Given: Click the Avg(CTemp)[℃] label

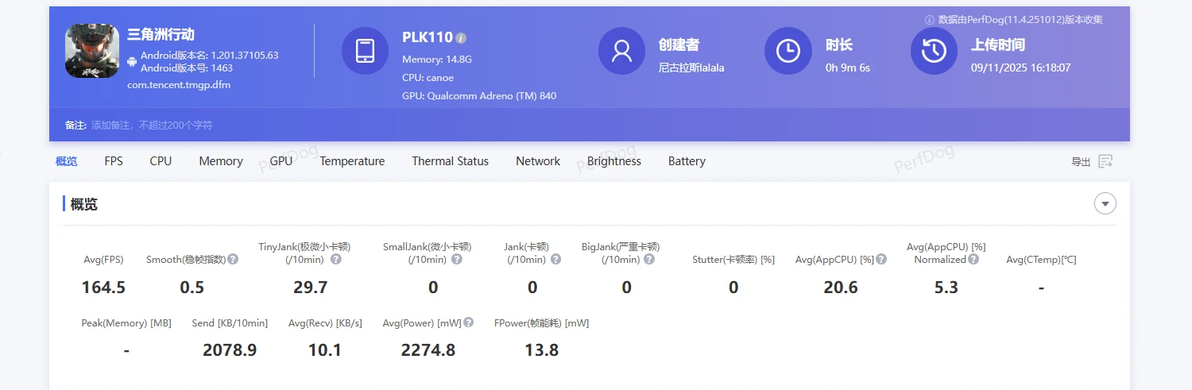Looking at the screenshot, I should click(x=1041, y=259).
